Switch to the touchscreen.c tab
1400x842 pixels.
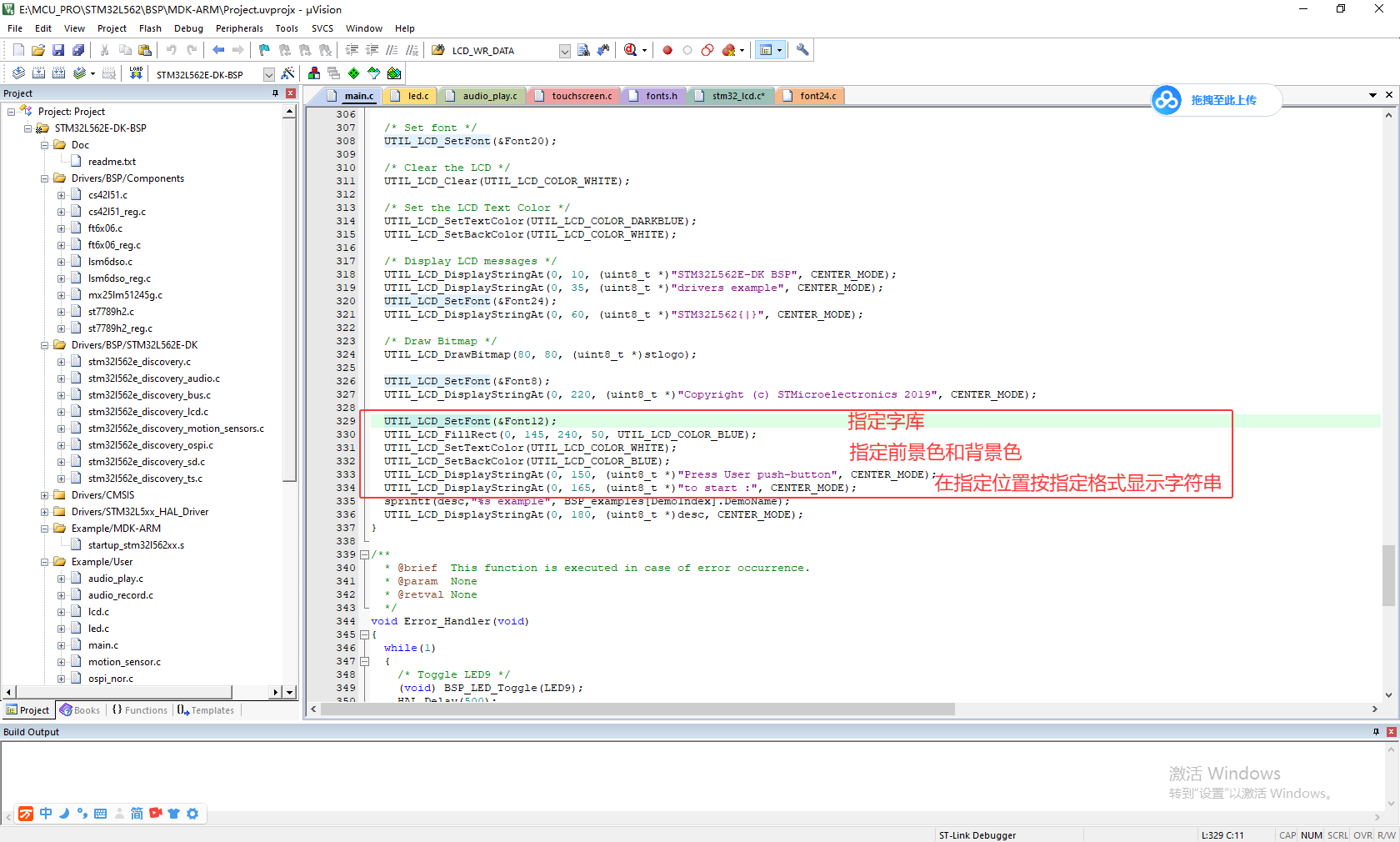click(x=573, y=96)
